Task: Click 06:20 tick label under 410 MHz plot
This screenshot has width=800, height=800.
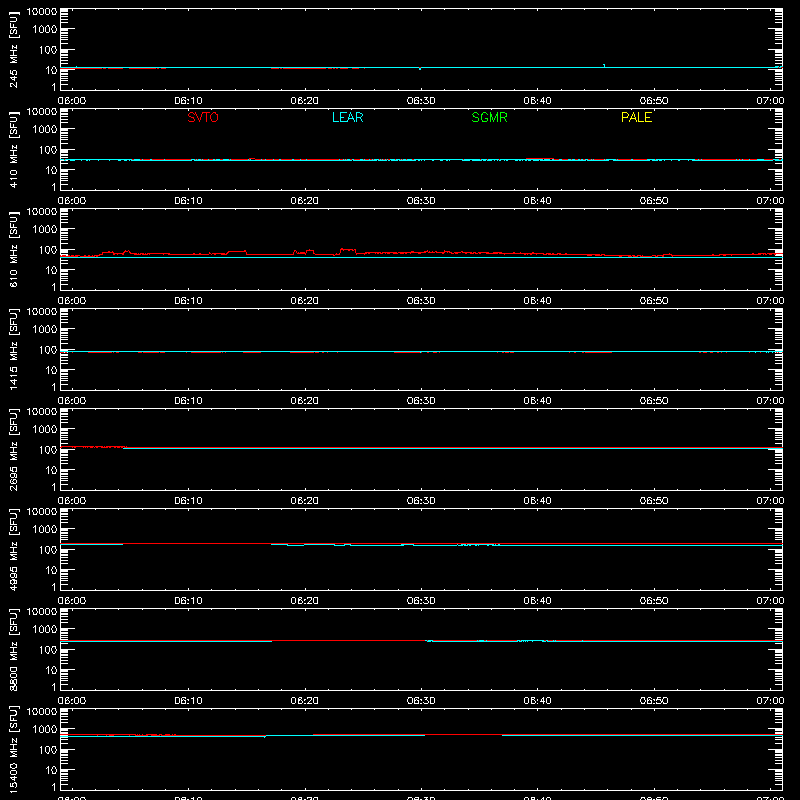Action: click(x=305, y=201)
